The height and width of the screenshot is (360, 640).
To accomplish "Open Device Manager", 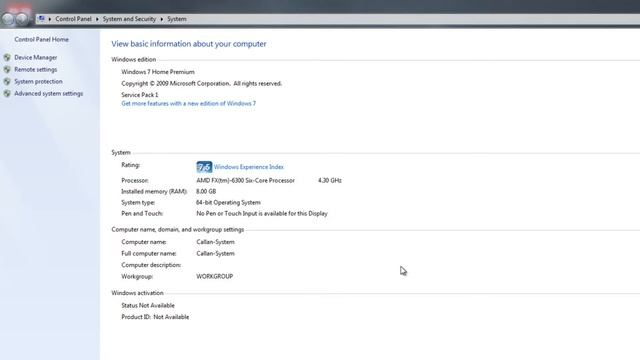I will click(x=36, y=58).
